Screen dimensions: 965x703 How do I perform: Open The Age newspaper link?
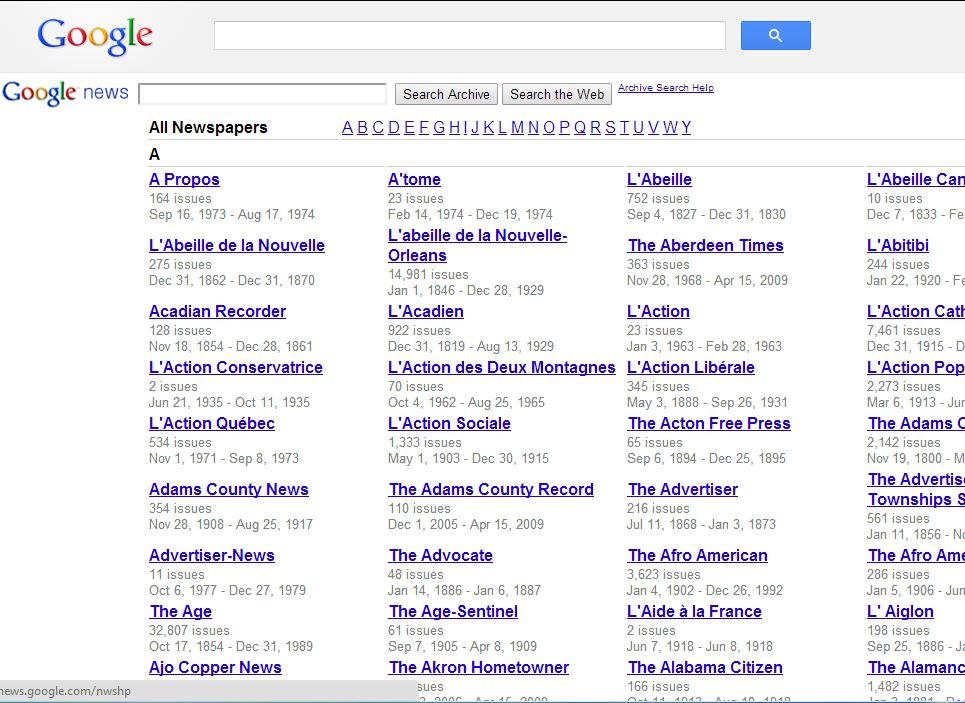(180, 612)
